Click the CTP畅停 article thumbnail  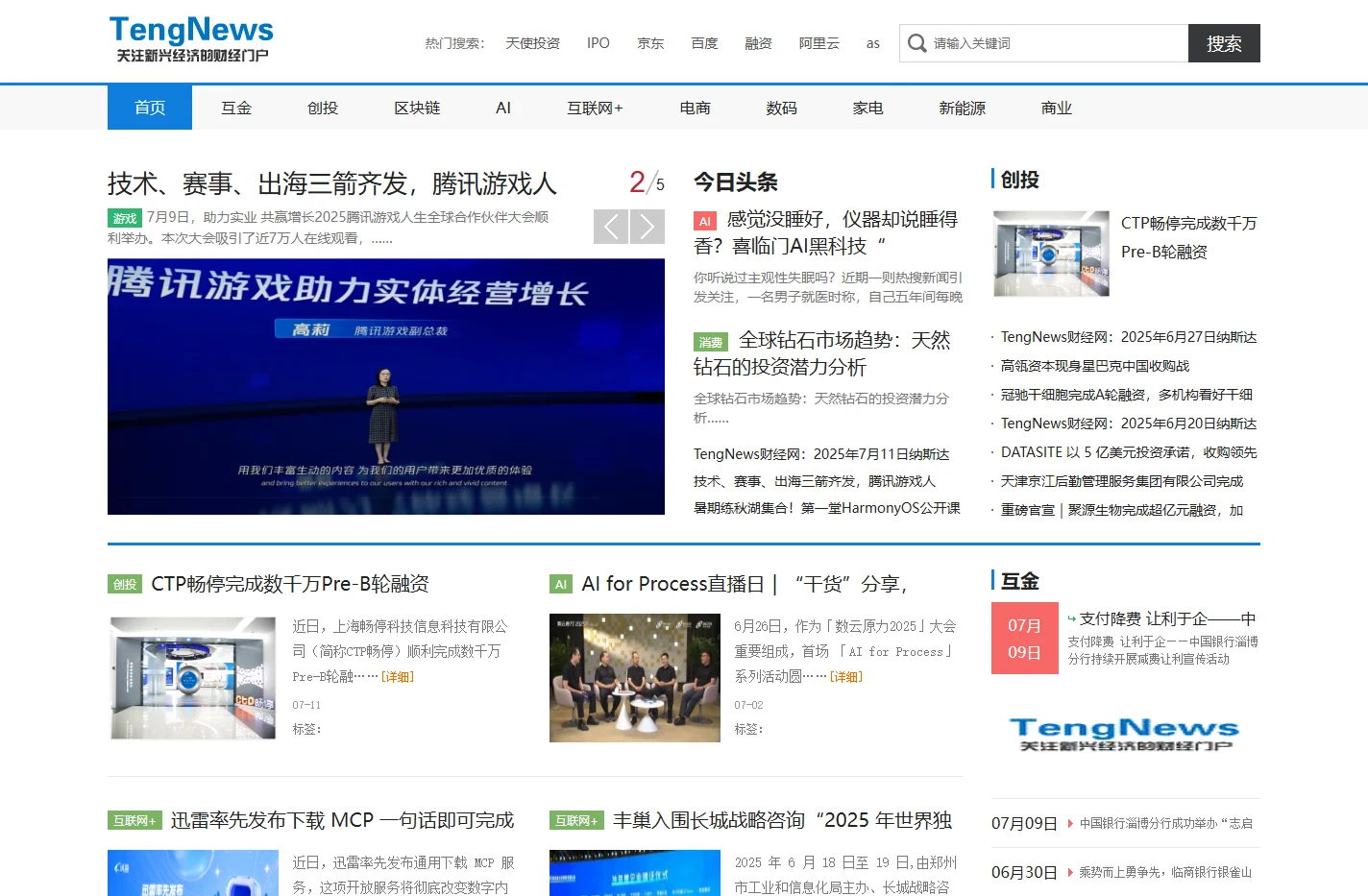point(193,678)
